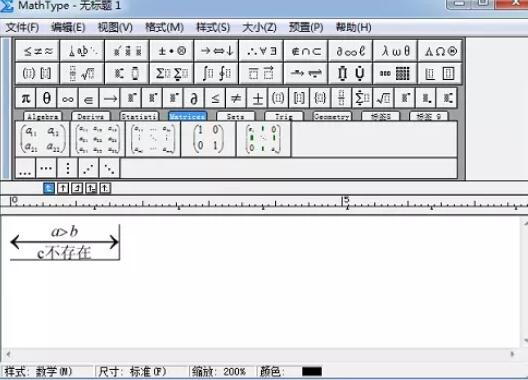Select the center-justified tab stop button
This screenshot has width=528, height=380.
(63, 188)
